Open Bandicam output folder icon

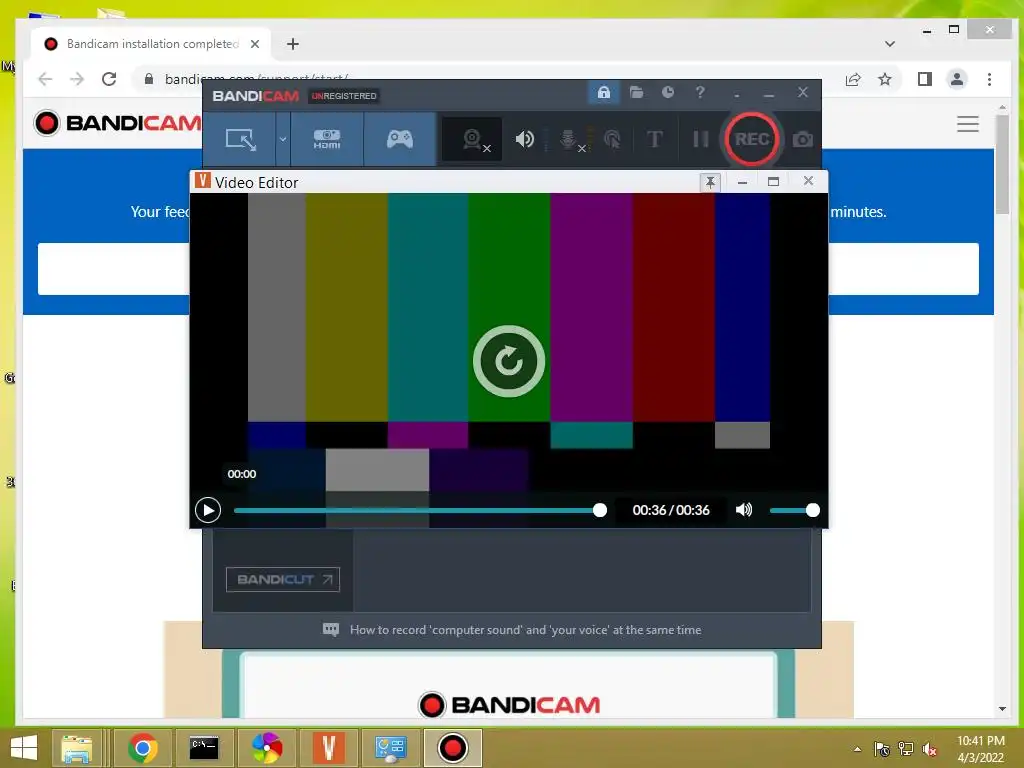tap(636, 92)
